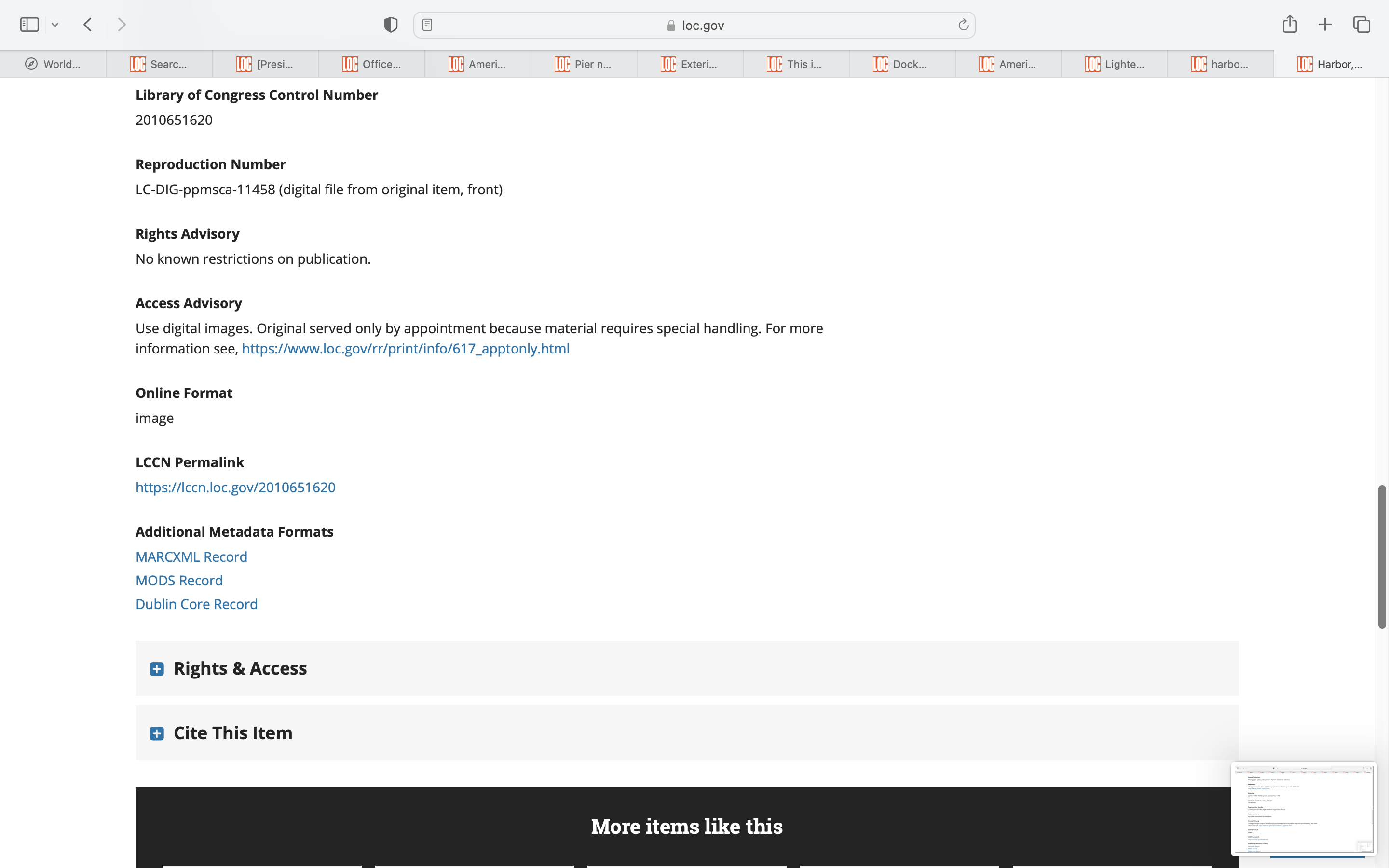Open the Share menu icon
This screenshot has width=1389, height=868.
(1290, 25)
